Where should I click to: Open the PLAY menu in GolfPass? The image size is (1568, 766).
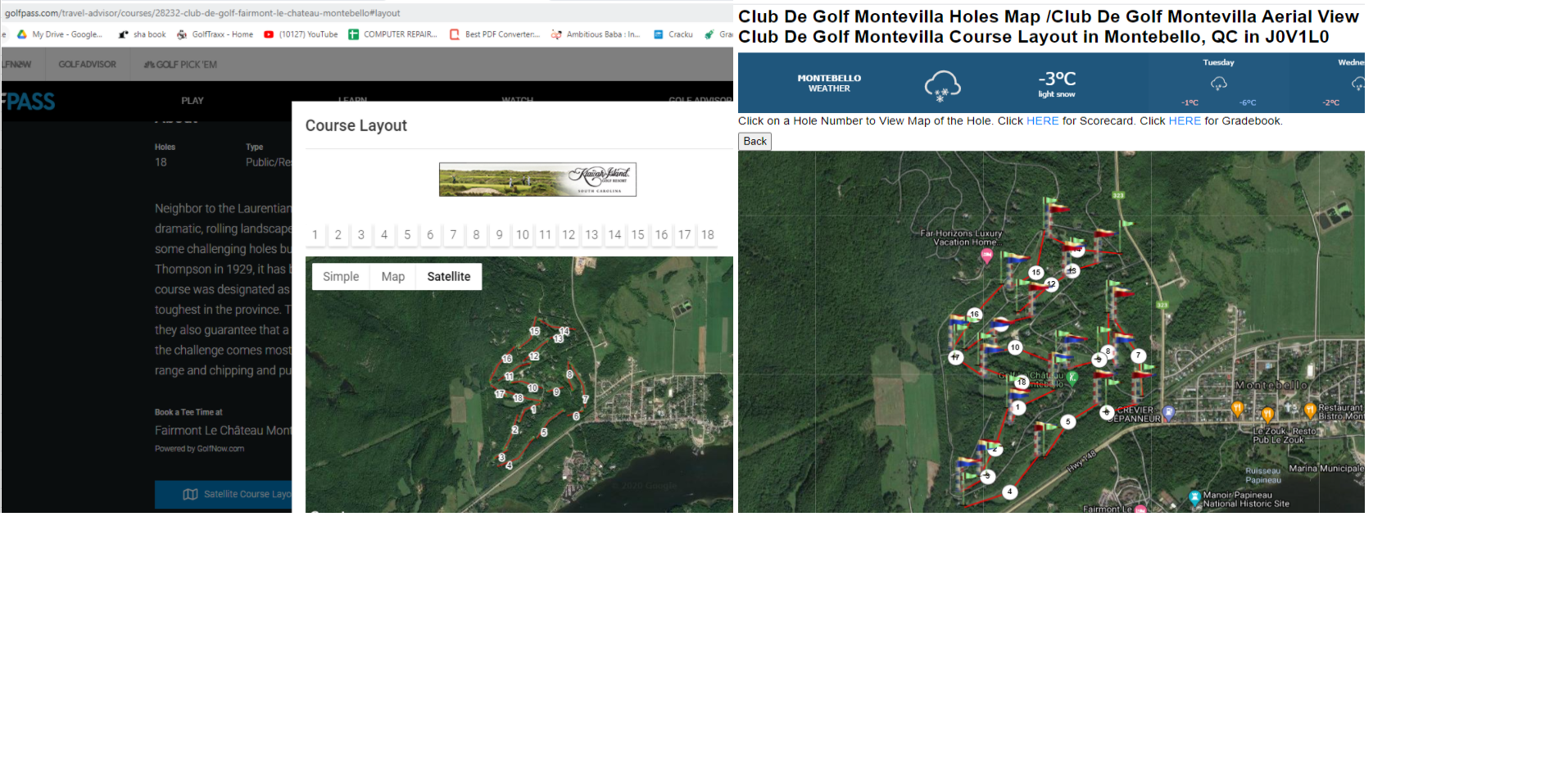pyautogui.click(x=193, y=101)
